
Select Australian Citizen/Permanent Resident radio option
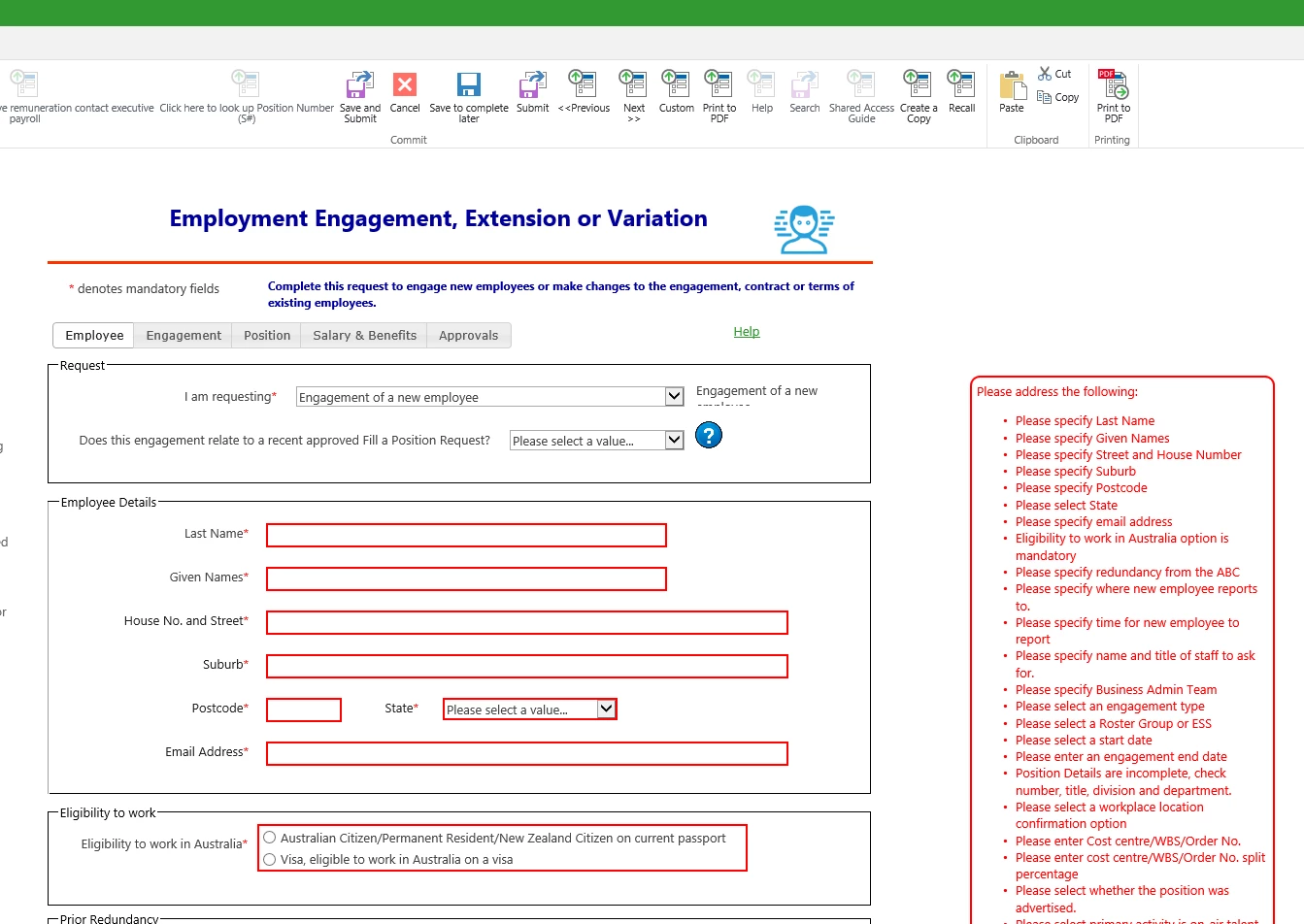[270, 838]
